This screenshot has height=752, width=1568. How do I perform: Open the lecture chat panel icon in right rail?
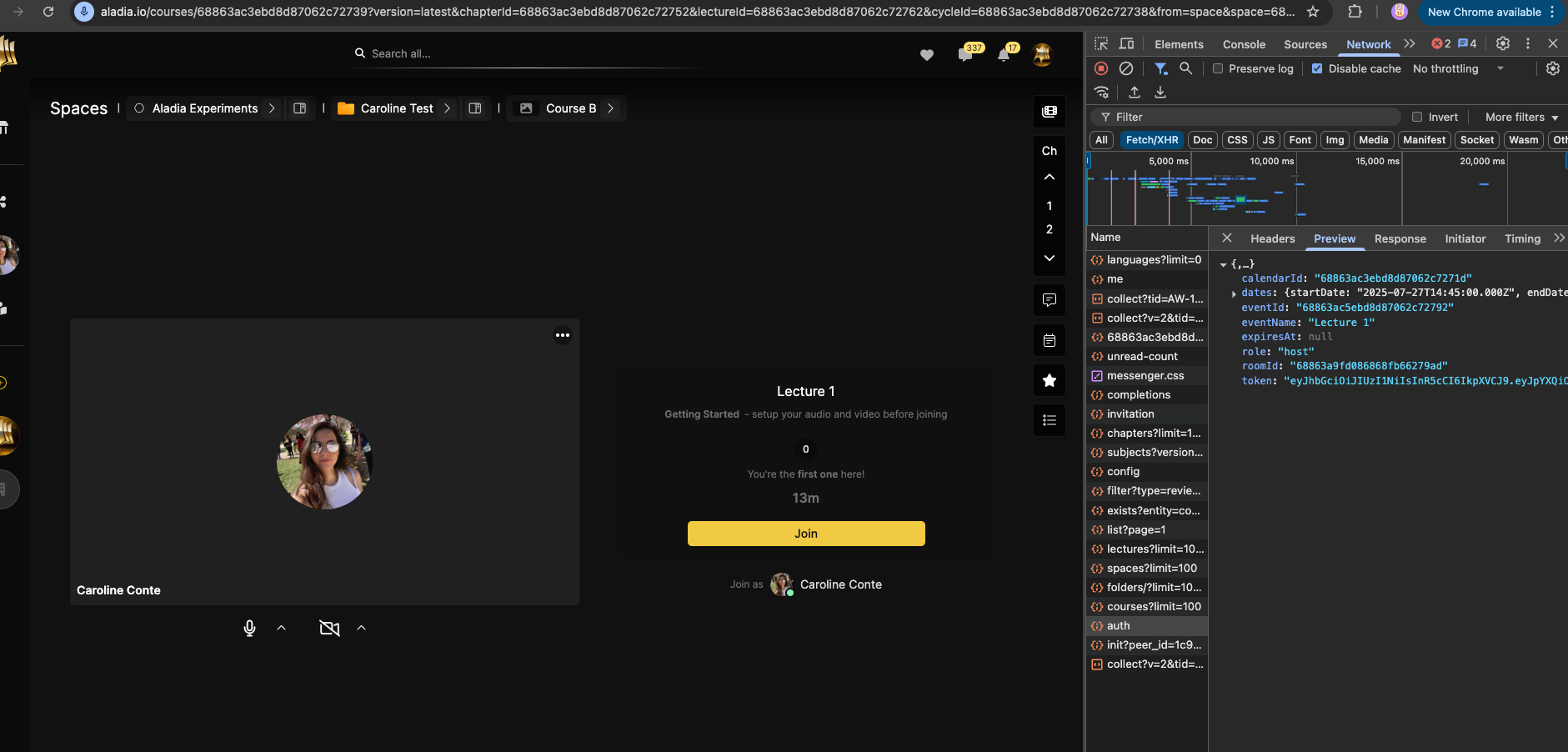coord(1050,300)
